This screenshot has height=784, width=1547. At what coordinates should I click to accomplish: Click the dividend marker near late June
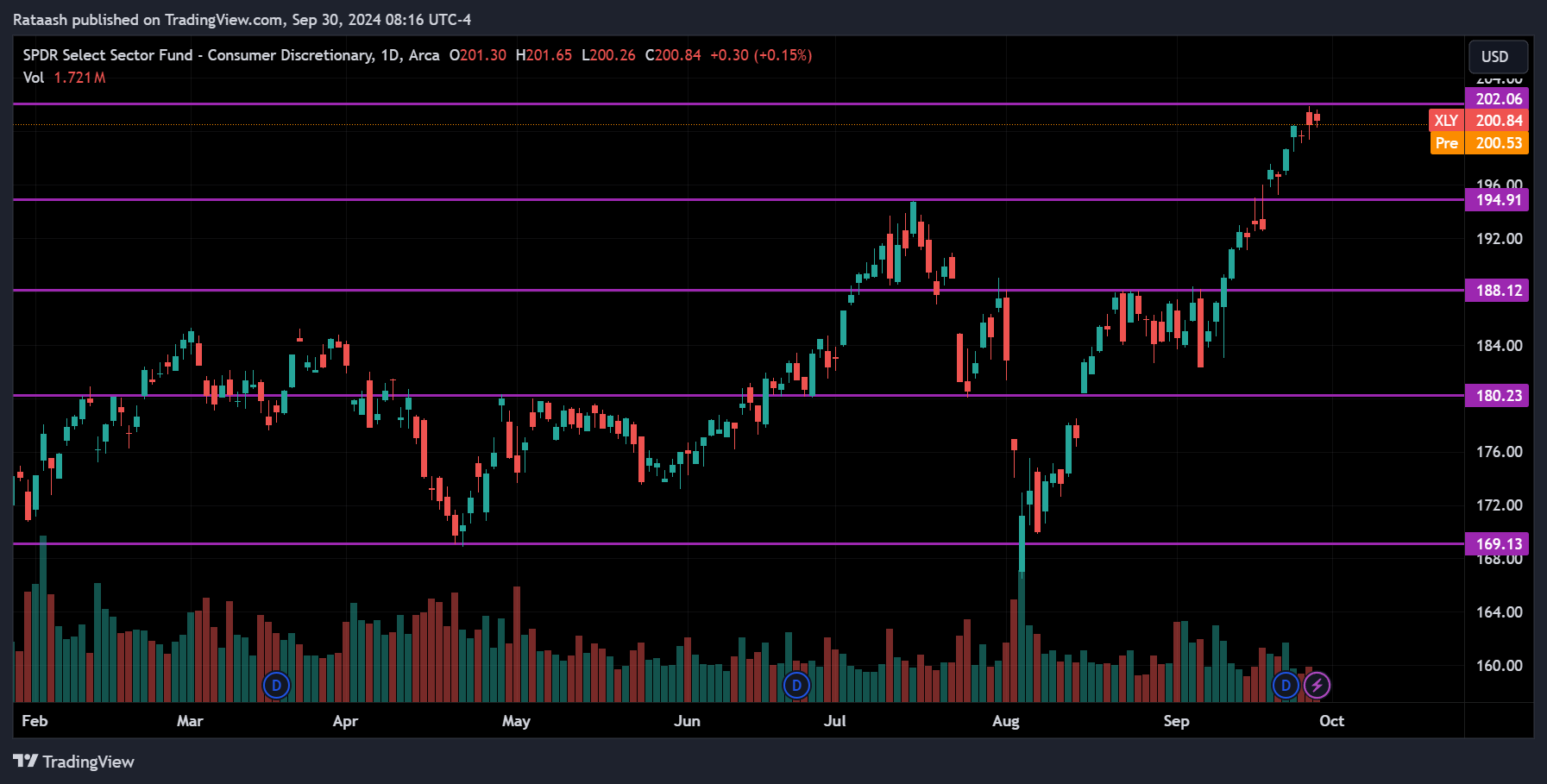tap(796, 686)
